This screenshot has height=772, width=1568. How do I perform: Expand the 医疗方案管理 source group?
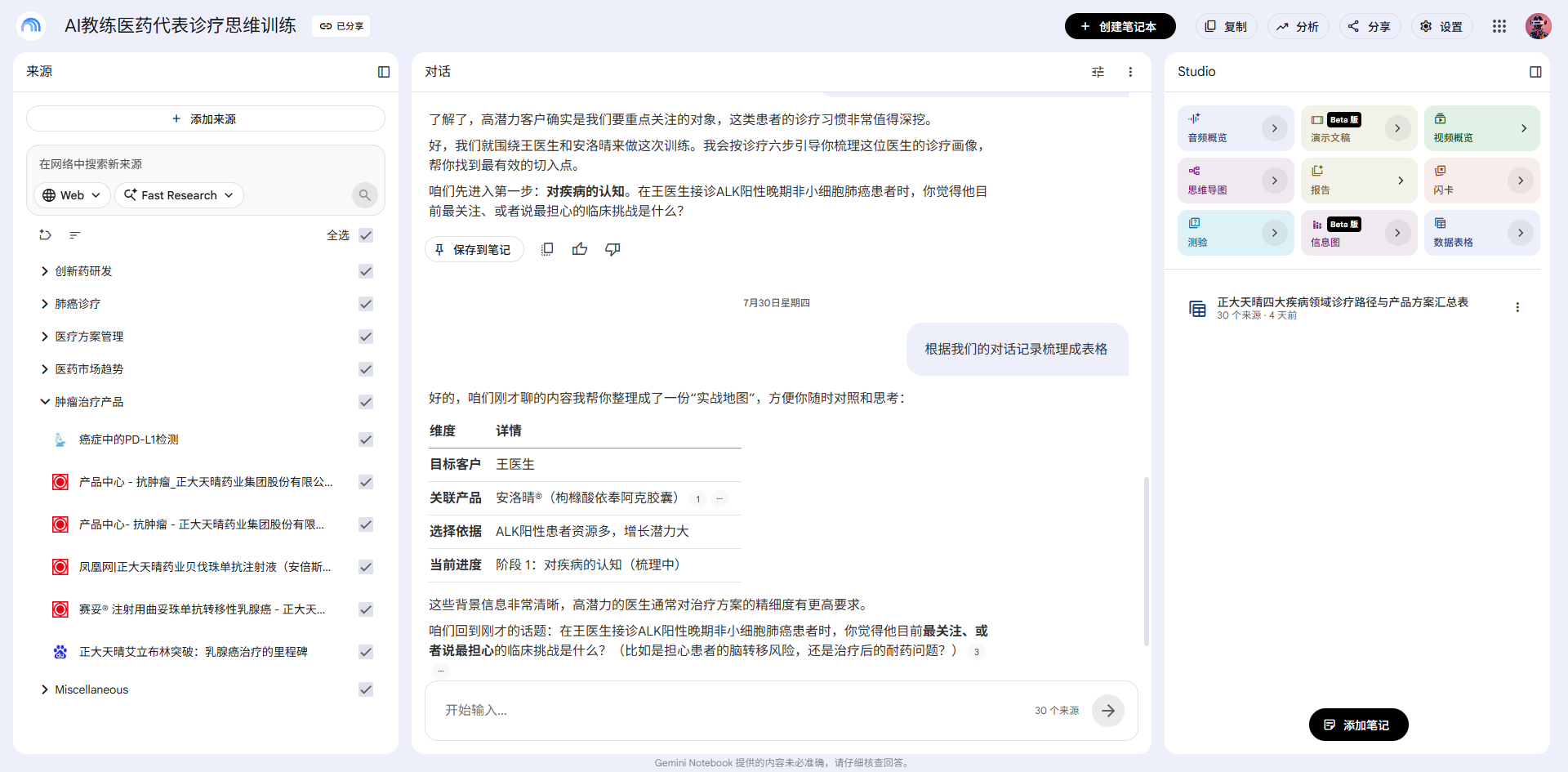click(45, 337)
